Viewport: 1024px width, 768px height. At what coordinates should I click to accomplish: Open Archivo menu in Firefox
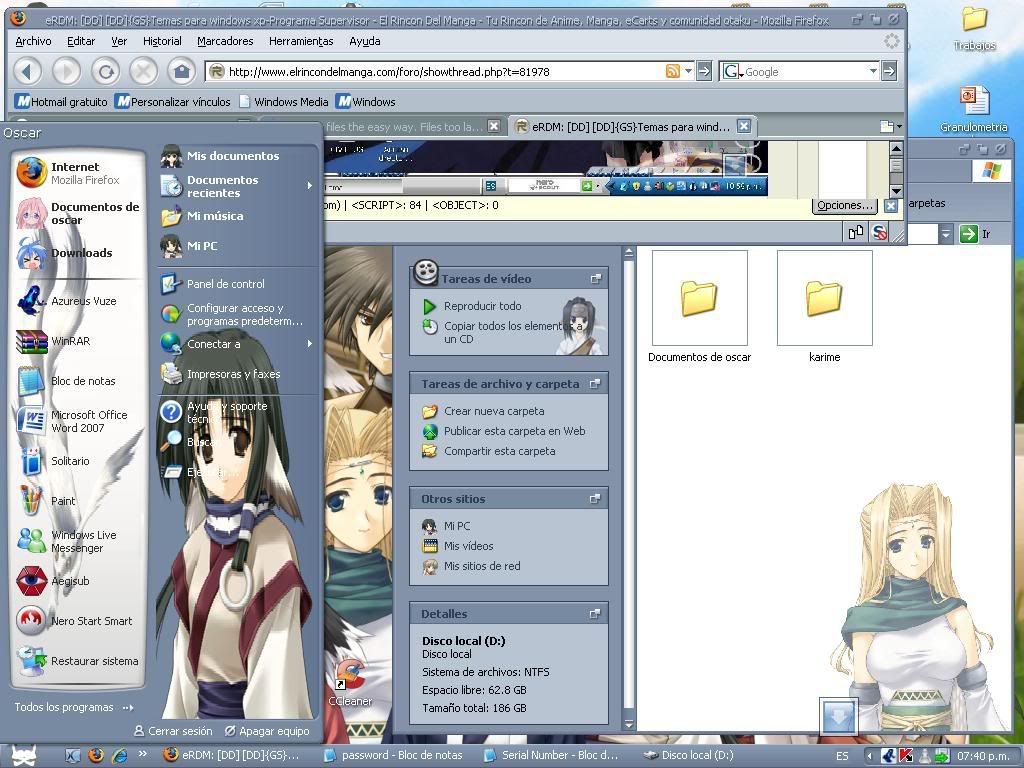[x=33, y=41]
